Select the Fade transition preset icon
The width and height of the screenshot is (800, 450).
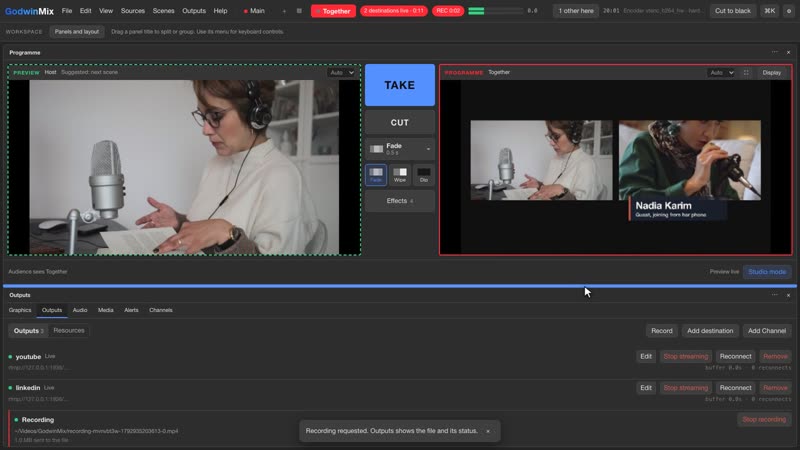(x=376, y=175)
